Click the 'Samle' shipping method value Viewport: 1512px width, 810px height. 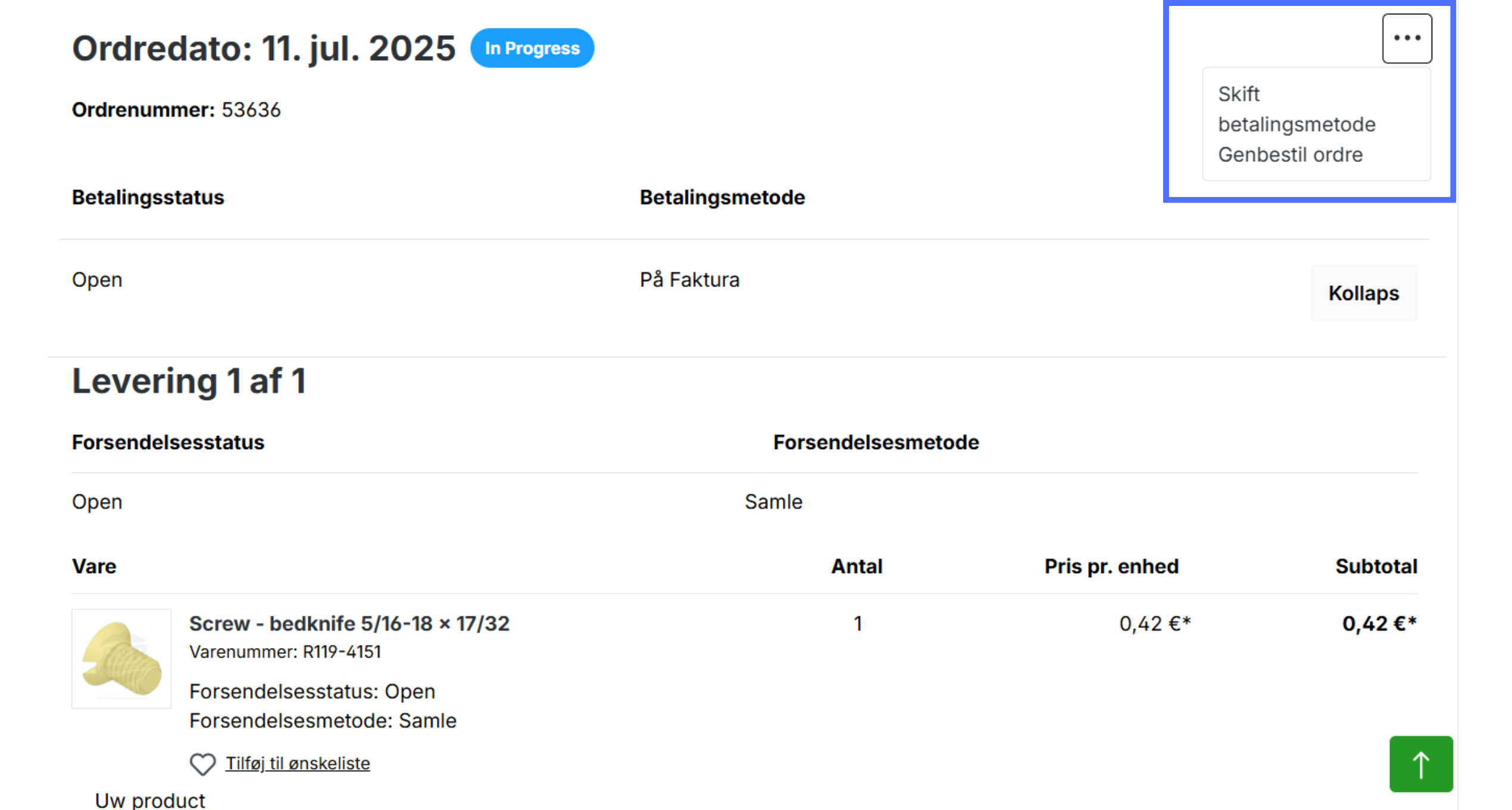point(773,502)
